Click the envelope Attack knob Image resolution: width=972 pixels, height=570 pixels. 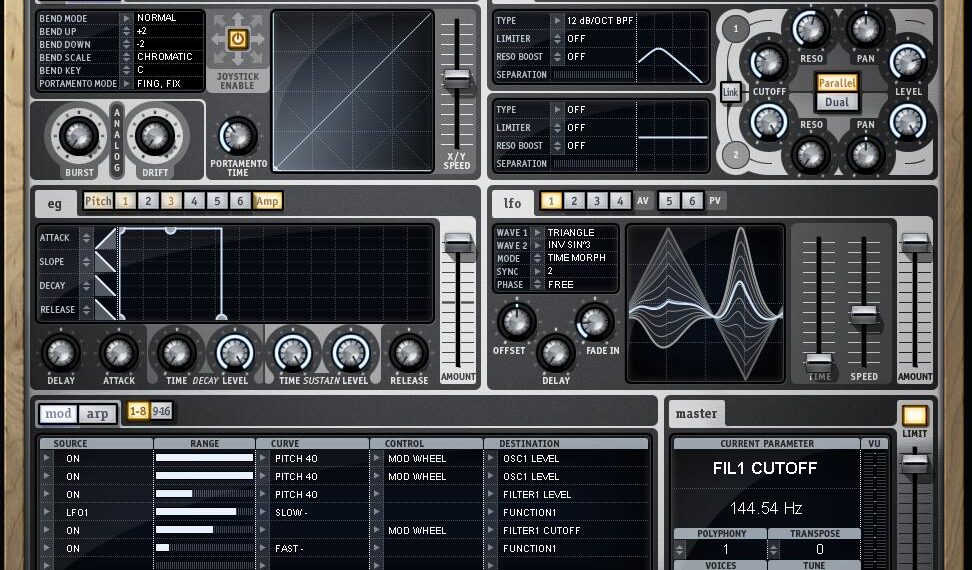click(x=118, y=353)
